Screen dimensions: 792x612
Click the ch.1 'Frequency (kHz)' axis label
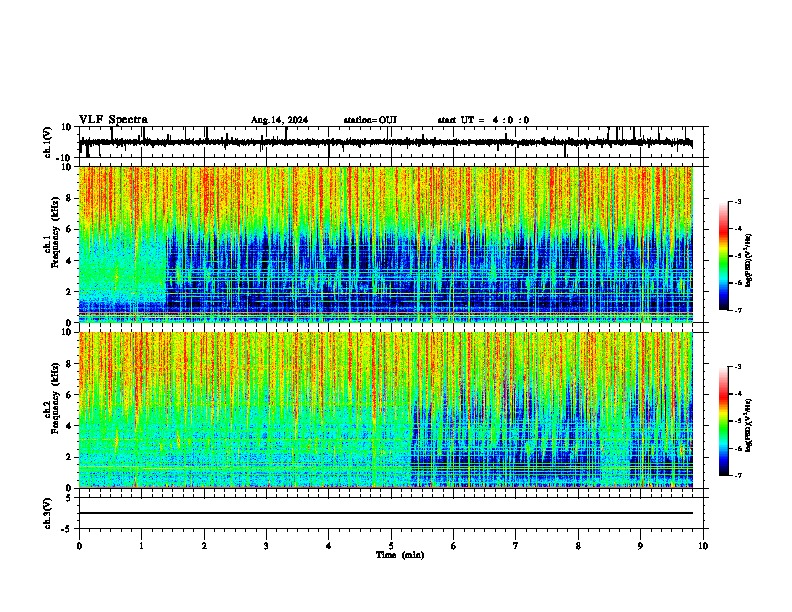tap(55, 232)
